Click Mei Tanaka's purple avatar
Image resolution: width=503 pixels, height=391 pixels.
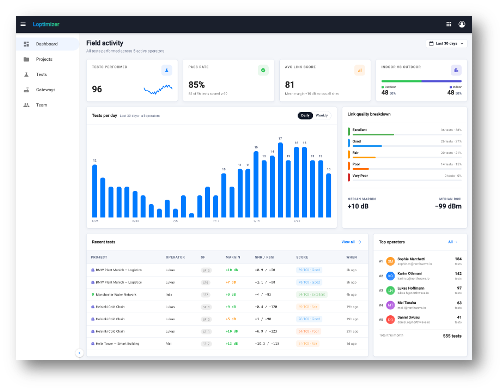390,305
